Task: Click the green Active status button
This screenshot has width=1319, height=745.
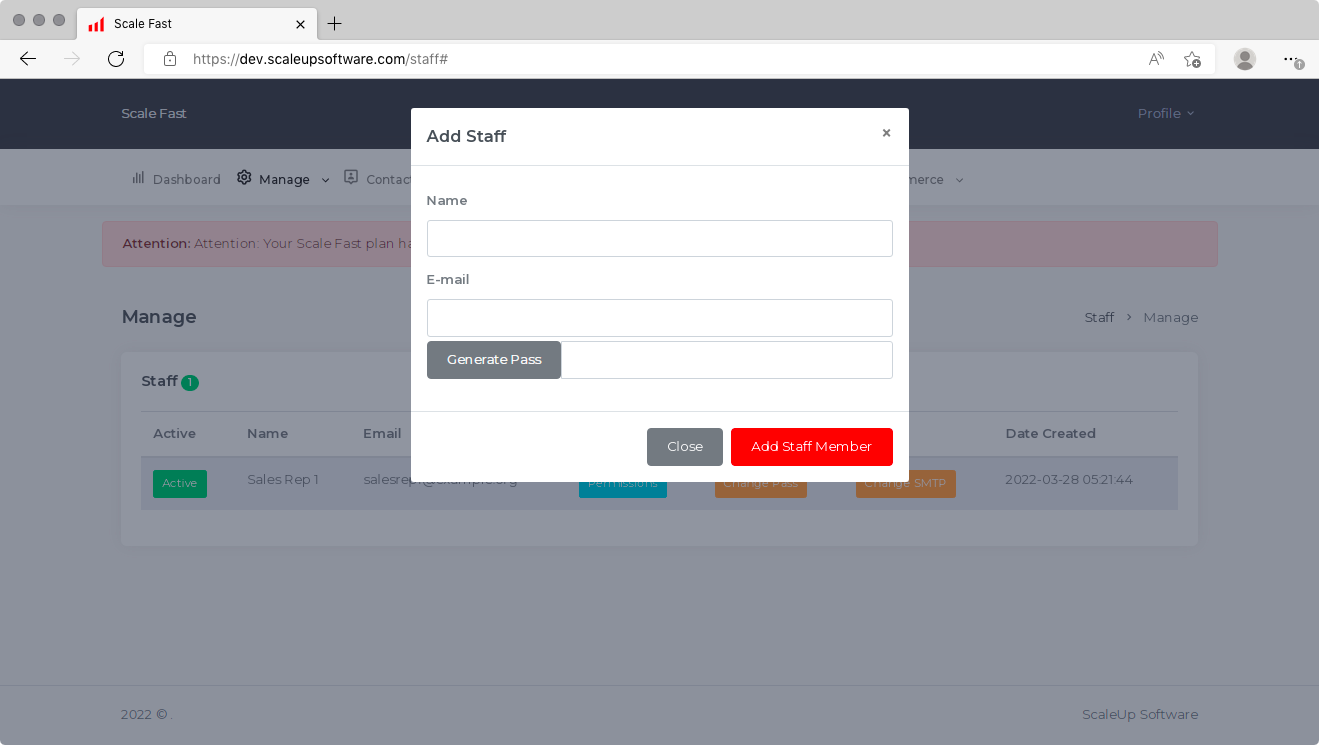Action: (x=180, y=483)
